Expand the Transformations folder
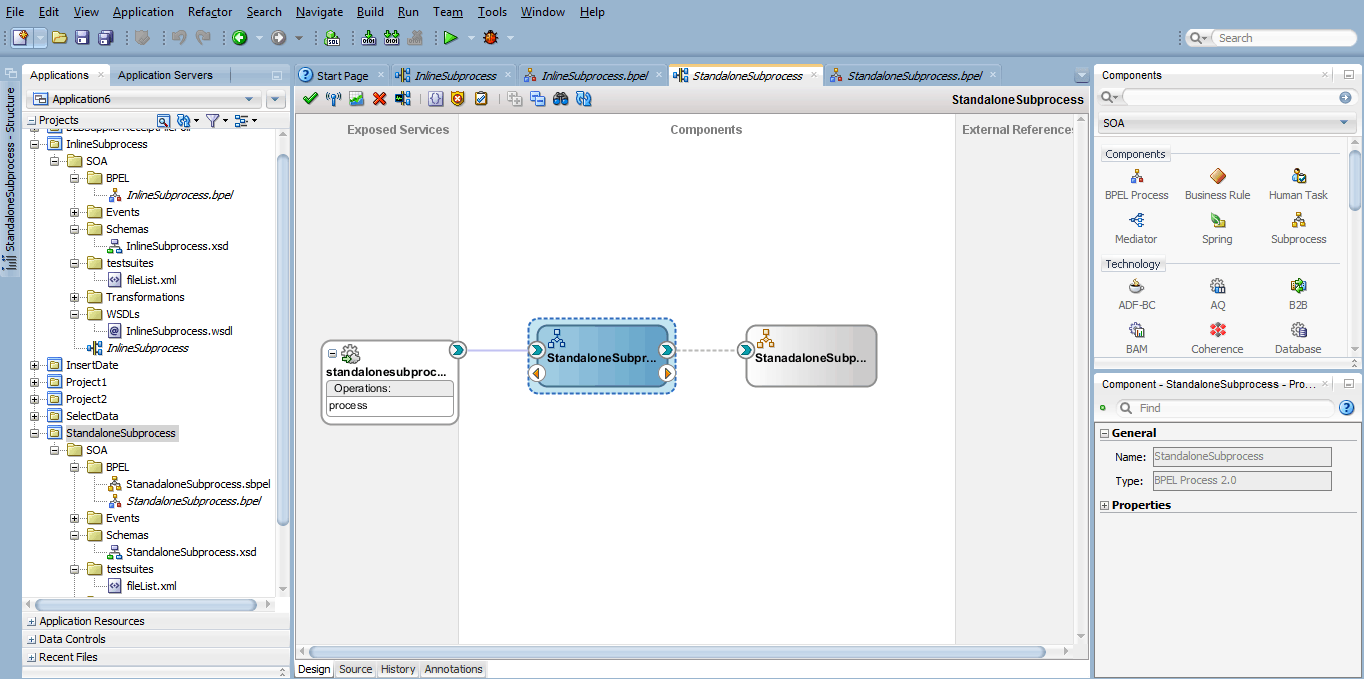This screenshot has width=1364, height=679. coord(75,297)
